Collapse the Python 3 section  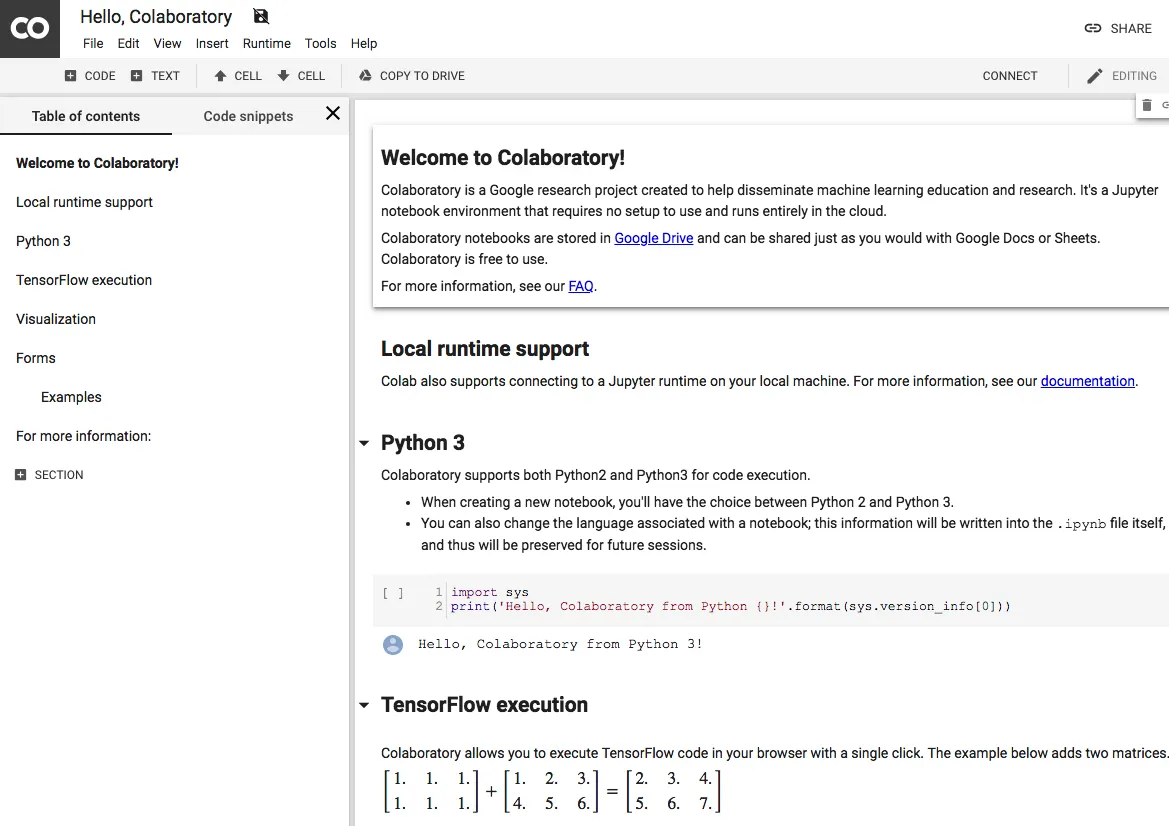pyautogui.click(x=364, y=443)
